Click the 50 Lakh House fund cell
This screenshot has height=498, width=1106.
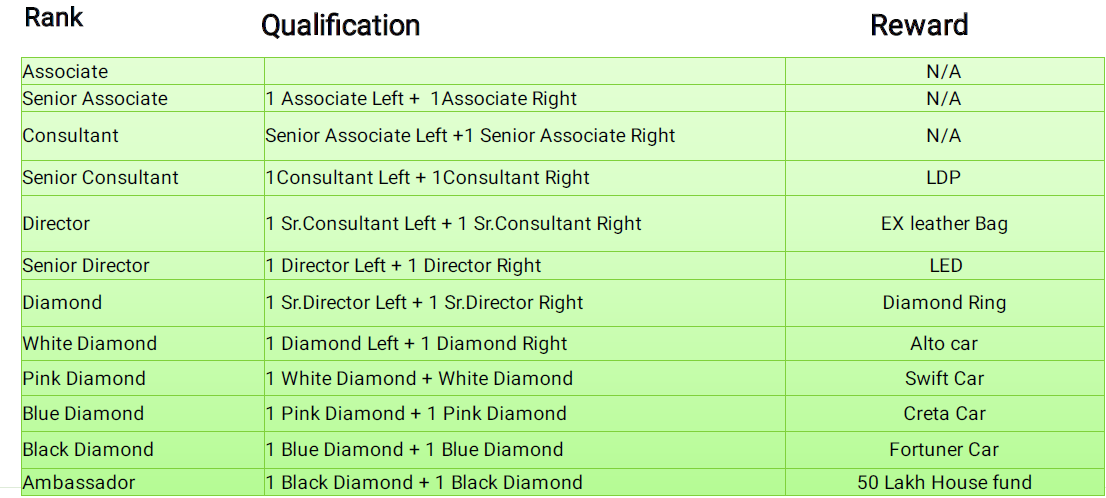point(943,483)
